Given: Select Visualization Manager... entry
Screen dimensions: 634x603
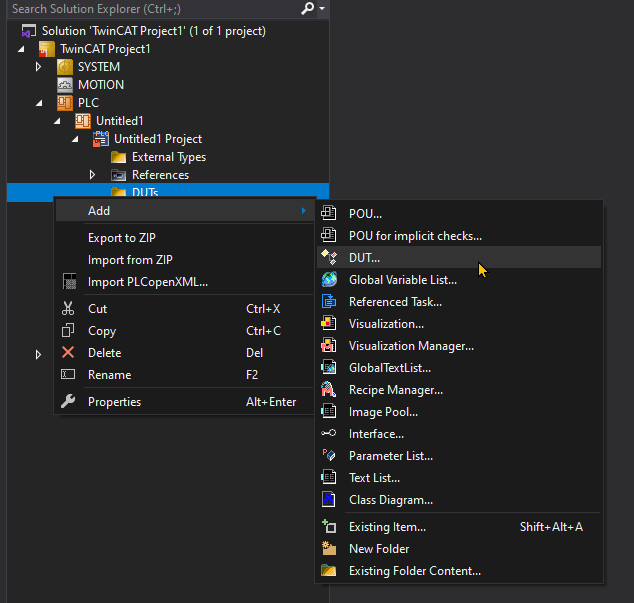Looking at the screenshot, I should pos(459,346).
